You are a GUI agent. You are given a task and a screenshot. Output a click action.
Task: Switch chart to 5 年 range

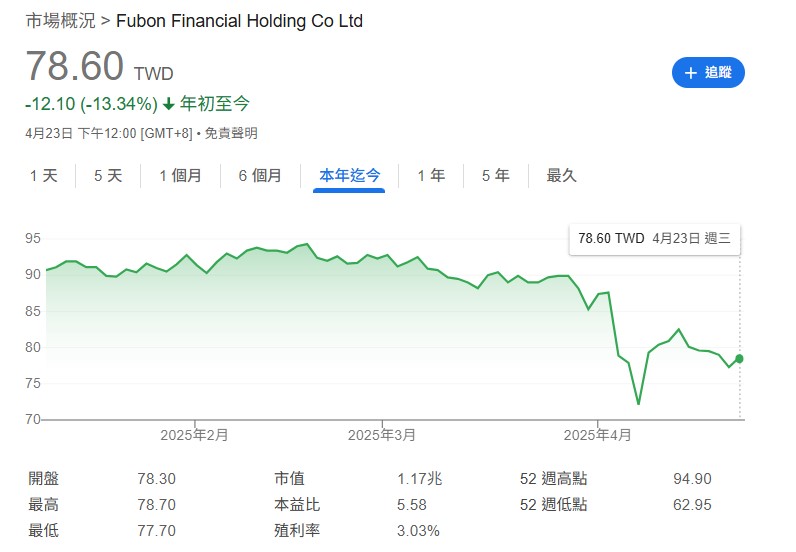pos(495,176)
